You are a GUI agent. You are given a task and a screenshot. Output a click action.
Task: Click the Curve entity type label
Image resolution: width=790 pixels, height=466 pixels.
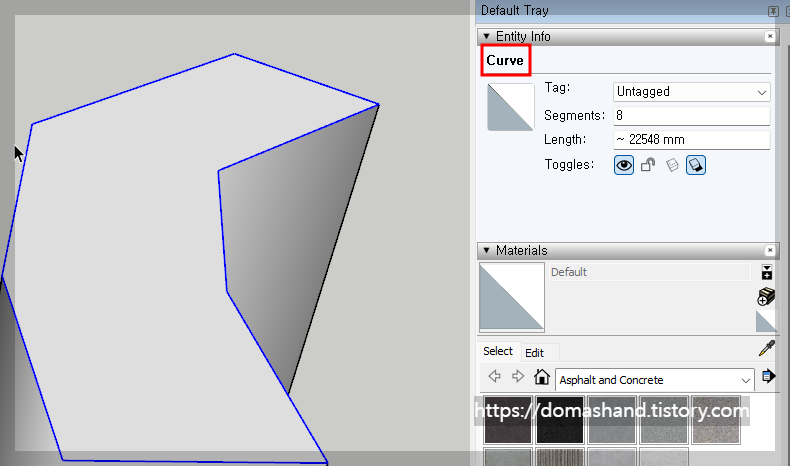pyautogui.click(x=505, y=60)
